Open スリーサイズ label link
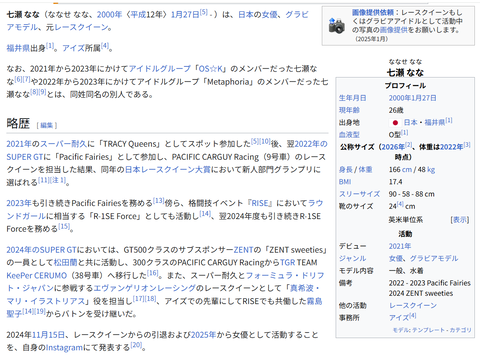Image resolution: width=480 pixels, height=361 pixels. coord(359,194)
